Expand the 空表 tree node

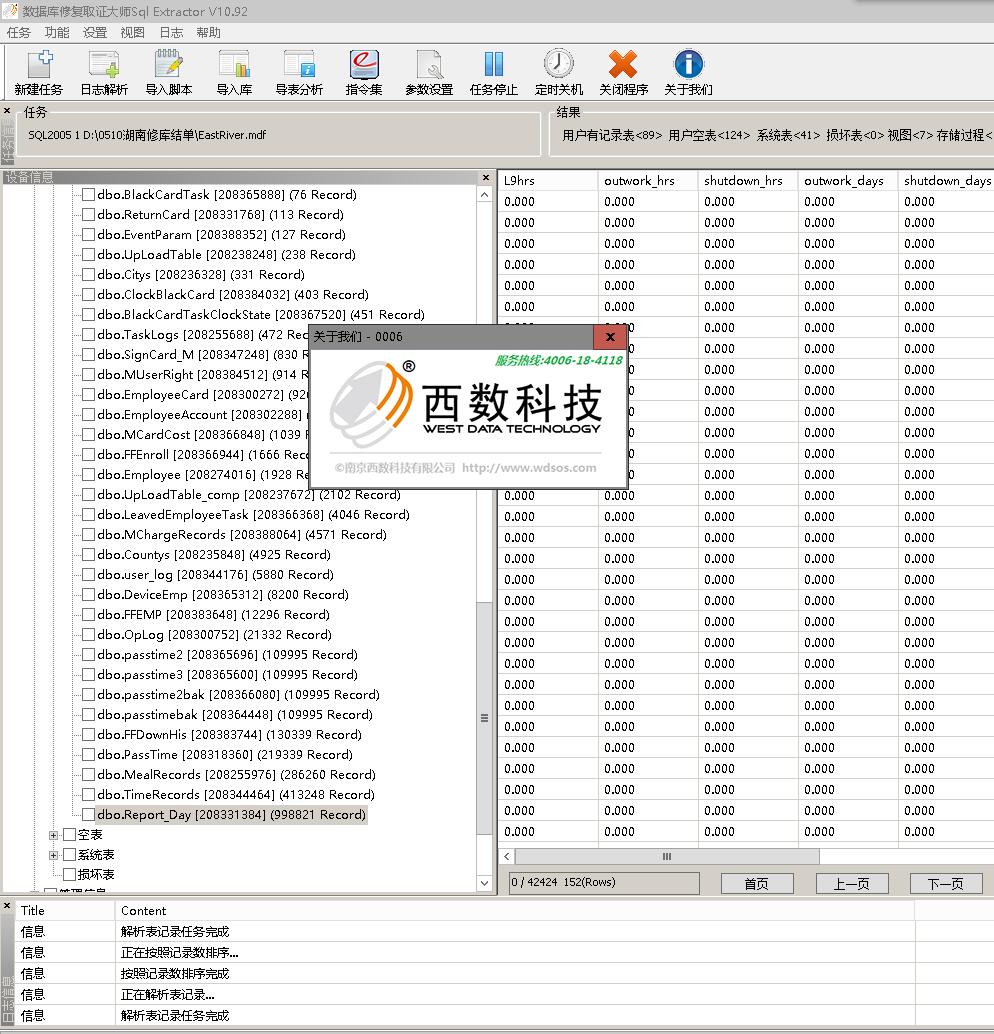53,835
